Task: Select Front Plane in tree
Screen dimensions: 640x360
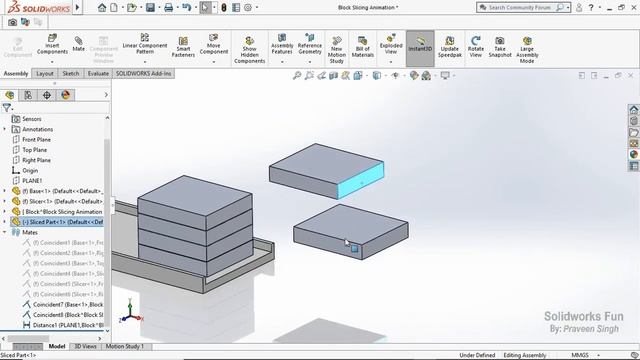Action: click(36, 140)
